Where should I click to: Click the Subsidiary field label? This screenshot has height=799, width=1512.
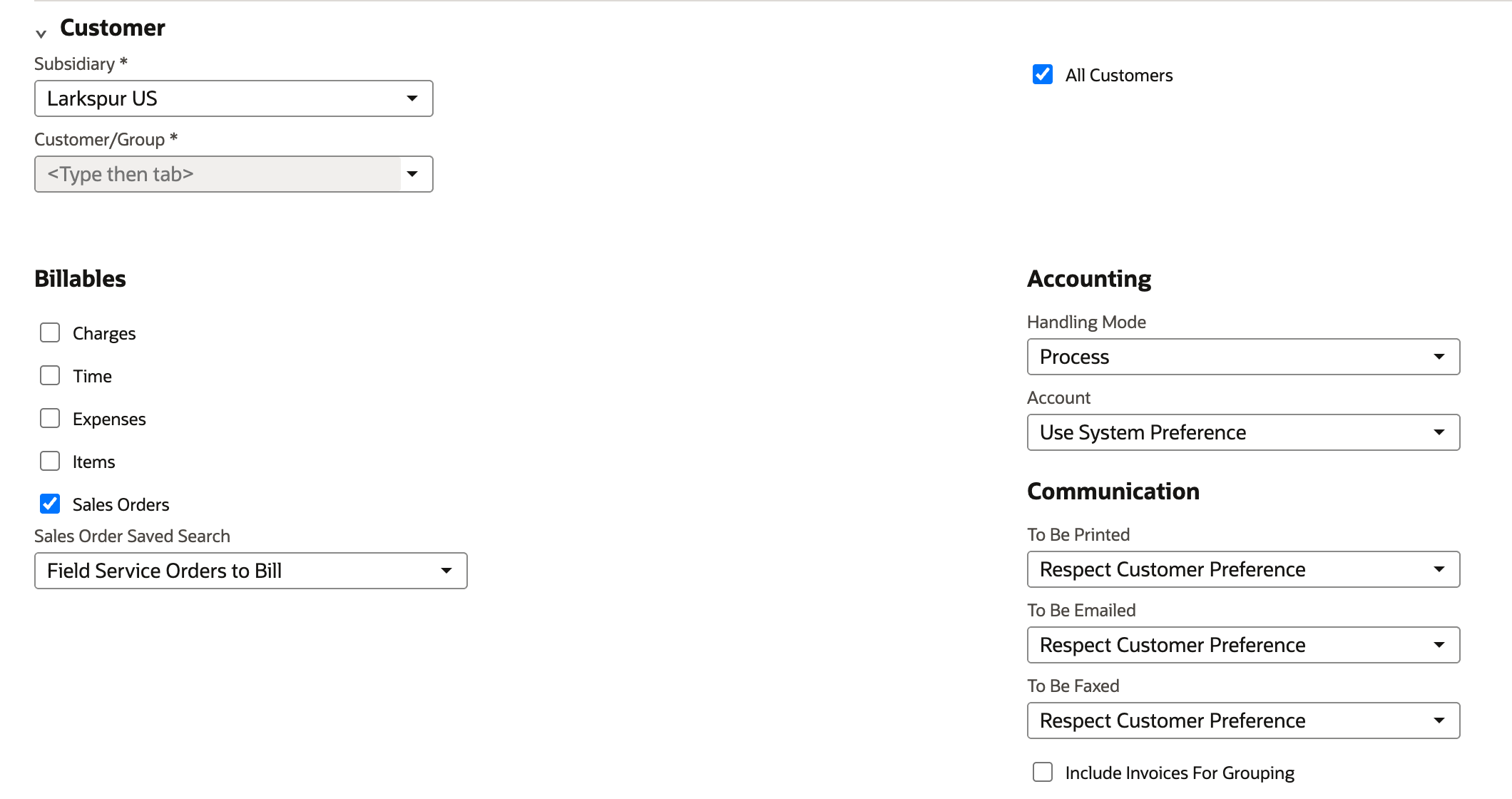(x=81, y=63)
